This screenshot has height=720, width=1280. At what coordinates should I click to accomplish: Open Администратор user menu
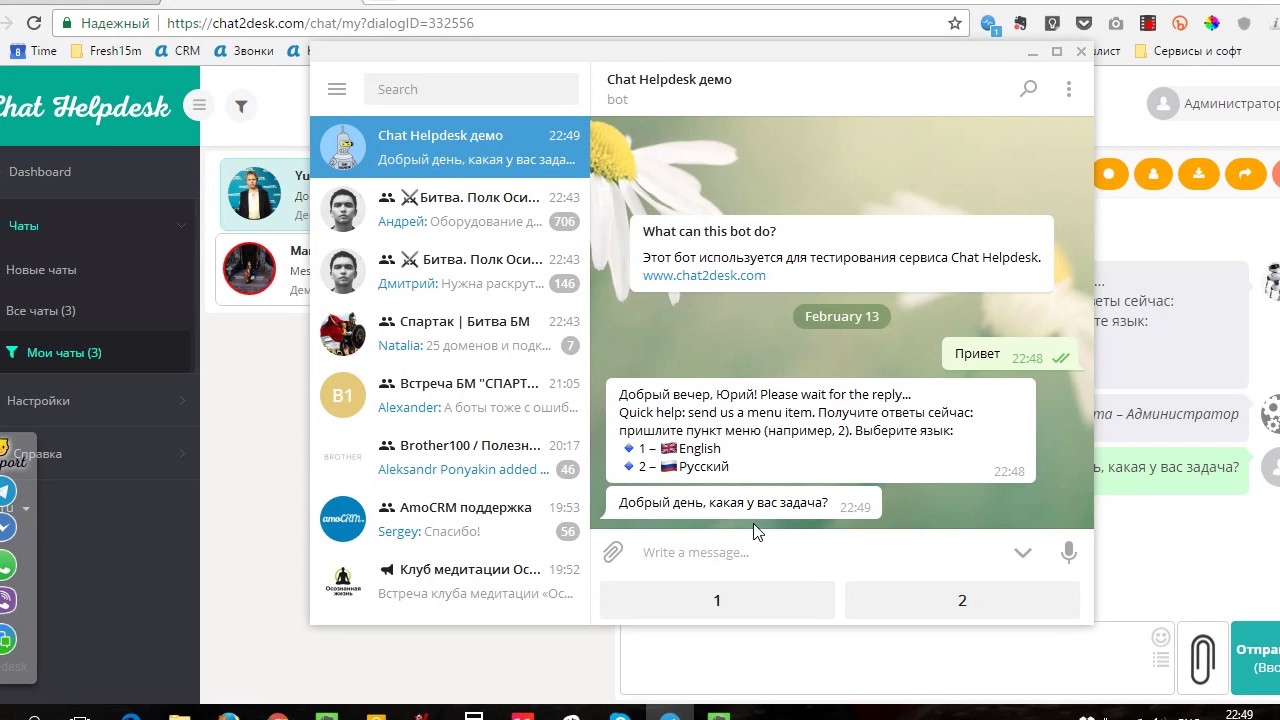[x=1214, y=104]
